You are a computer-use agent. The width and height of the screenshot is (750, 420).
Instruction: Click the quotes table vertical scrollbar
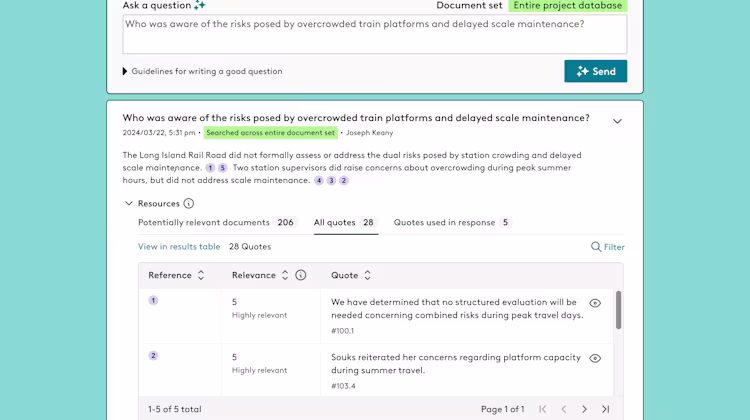click(618, 310)
